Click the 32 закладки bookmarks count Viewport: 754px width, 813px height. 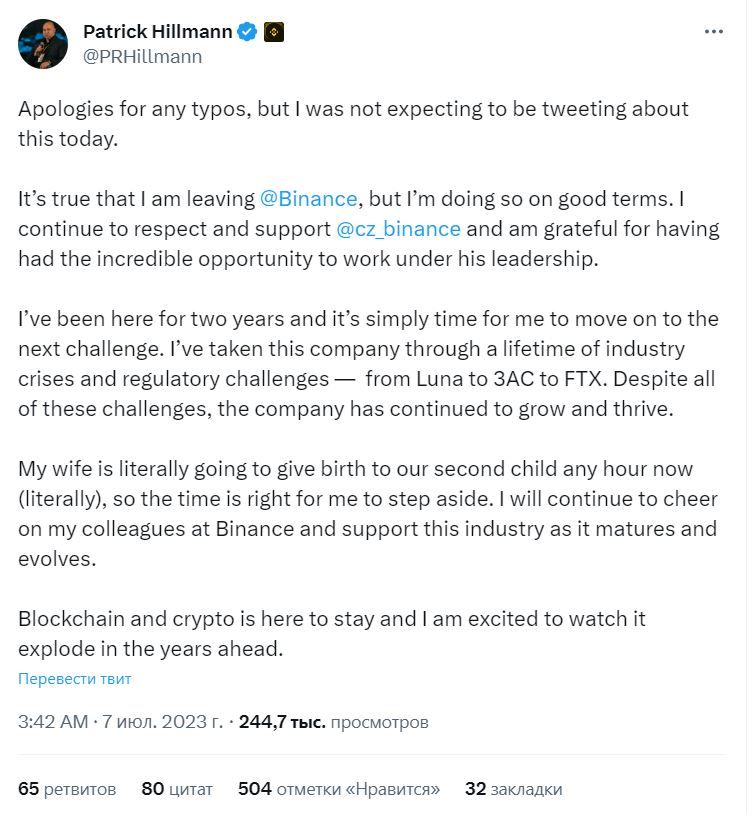(x=513, y=789)
